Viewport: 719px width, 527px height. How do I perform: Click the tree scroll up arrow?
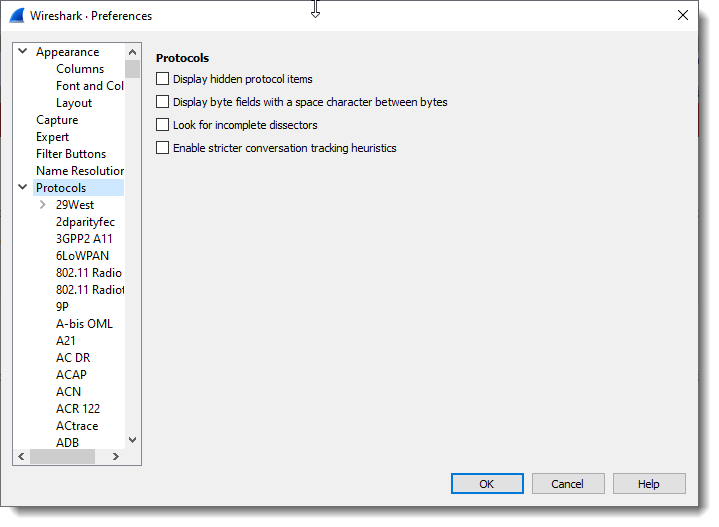tap(132, 52)
